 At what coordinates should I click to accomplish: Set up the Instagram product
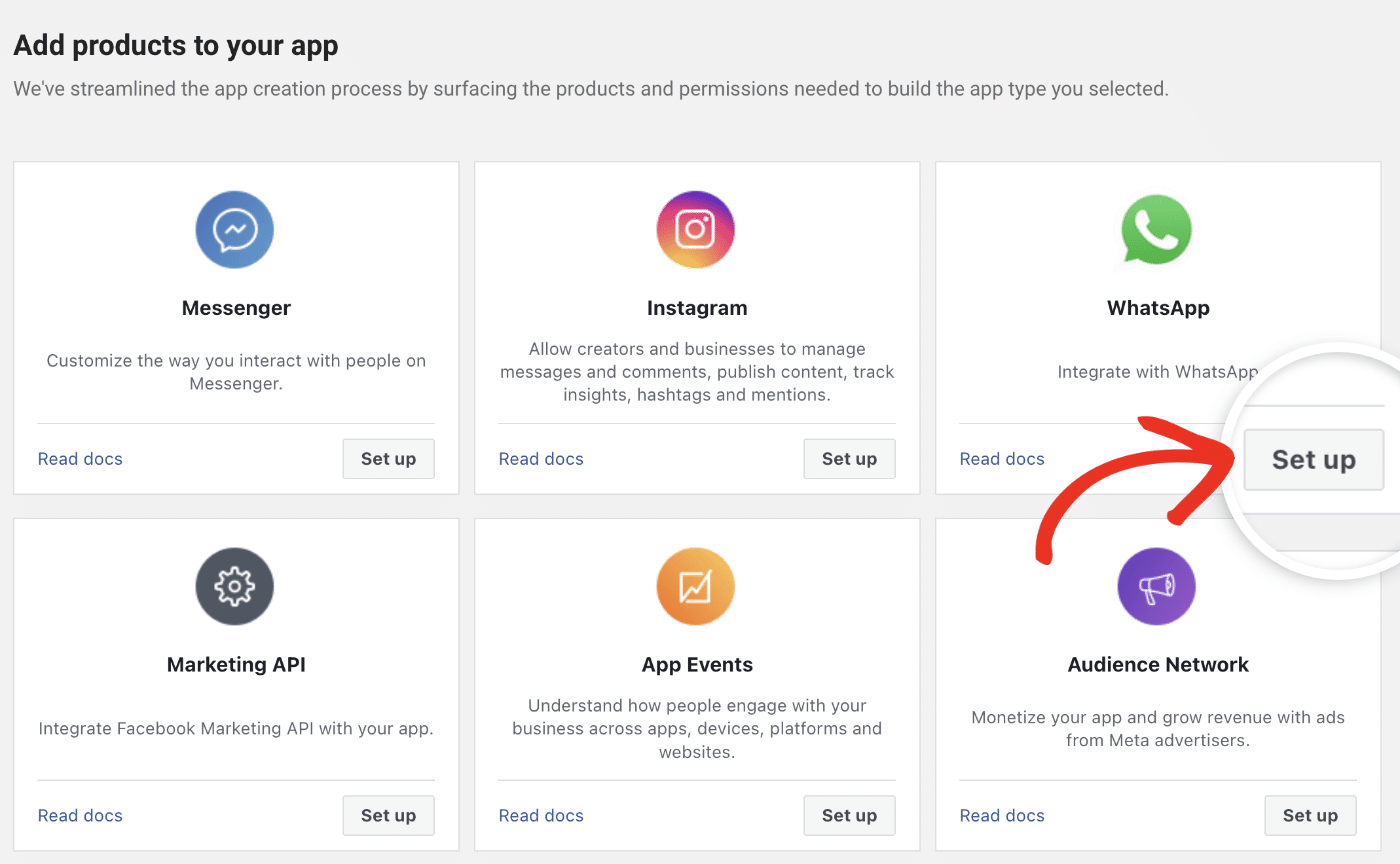tap(849, 458)
